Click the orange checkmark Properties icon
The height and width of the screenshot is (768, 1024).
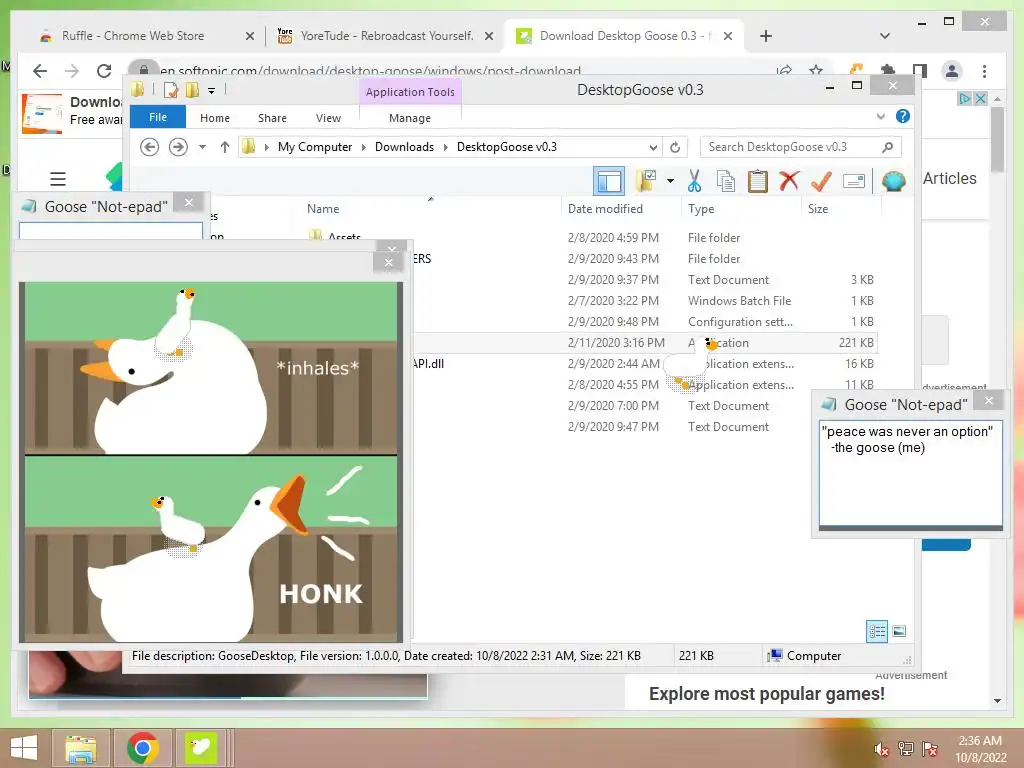[821, 181]
